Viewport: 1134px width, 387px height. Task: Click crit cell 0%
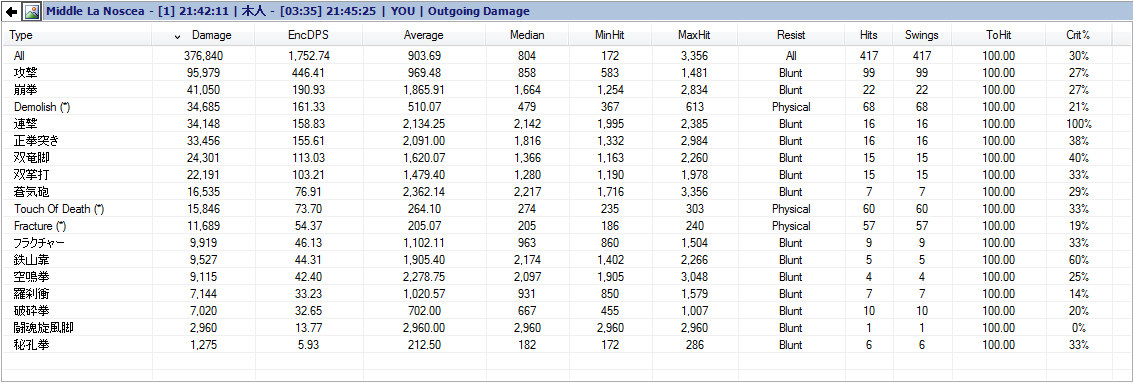[x=1078, y=328]
